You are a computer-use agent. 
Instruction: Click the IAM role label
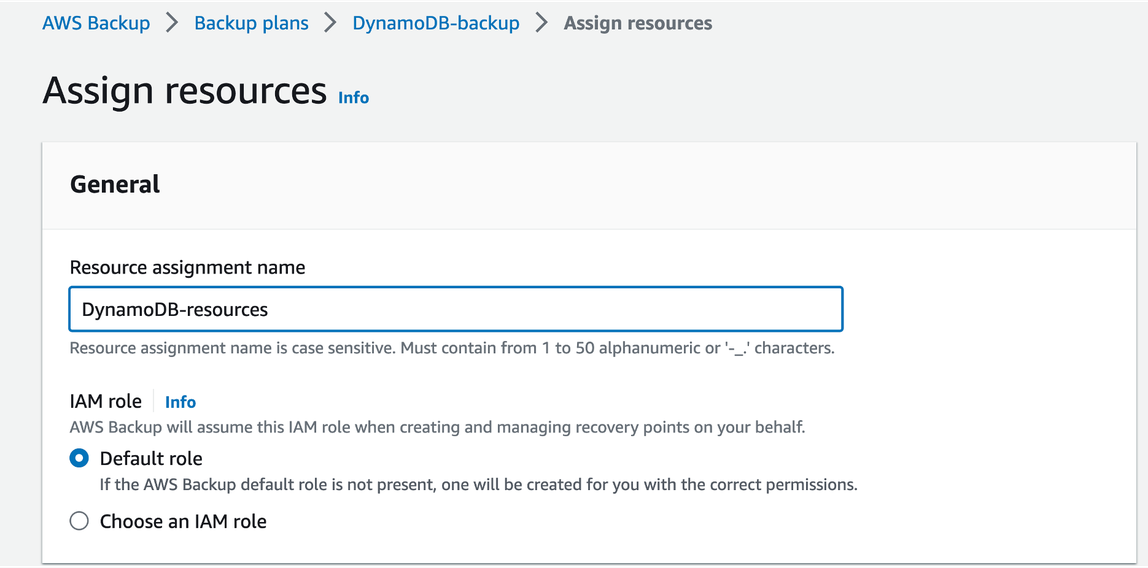coord(105,402)
